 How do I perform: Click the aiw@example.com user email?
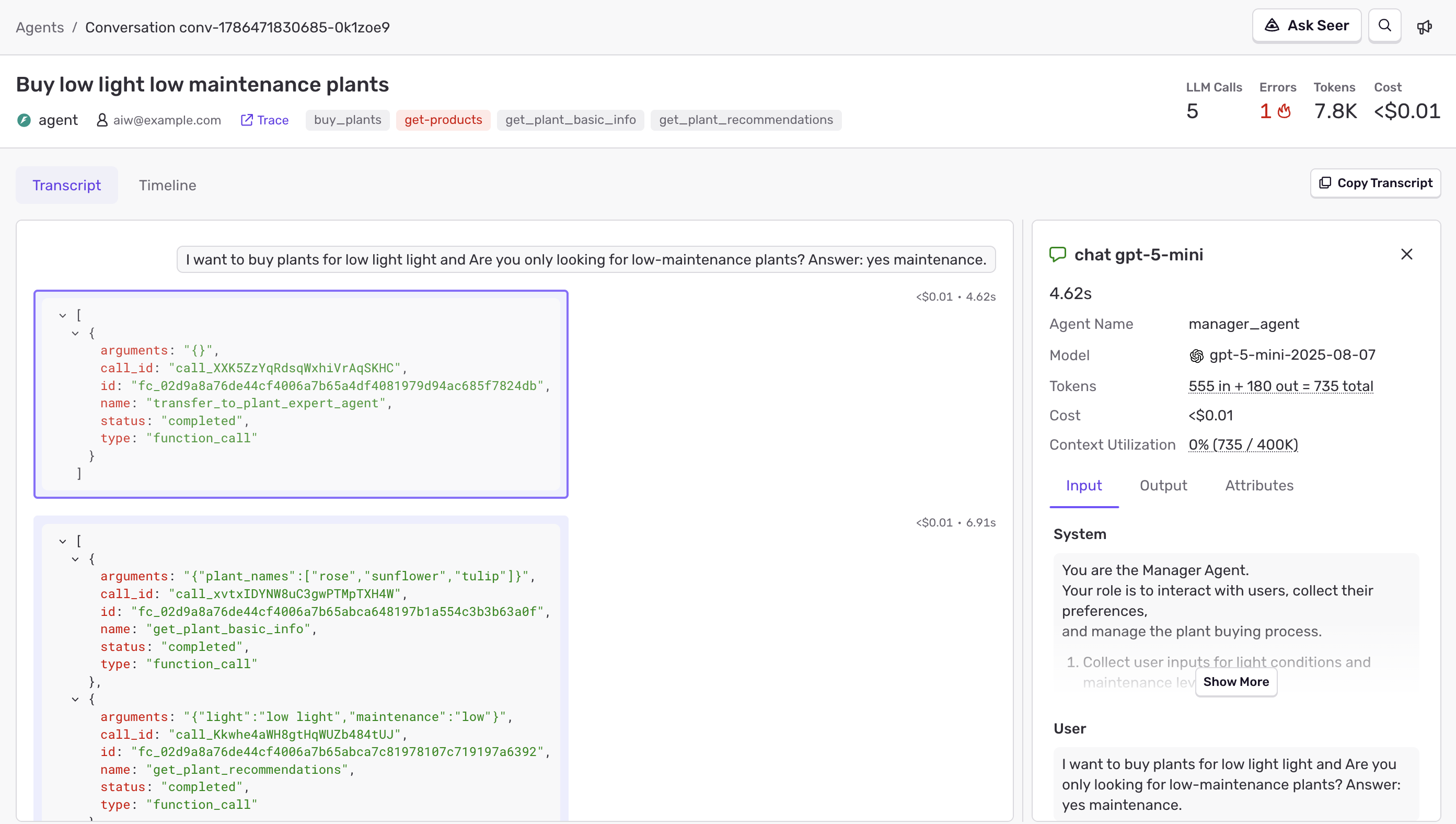click(167, 120)
